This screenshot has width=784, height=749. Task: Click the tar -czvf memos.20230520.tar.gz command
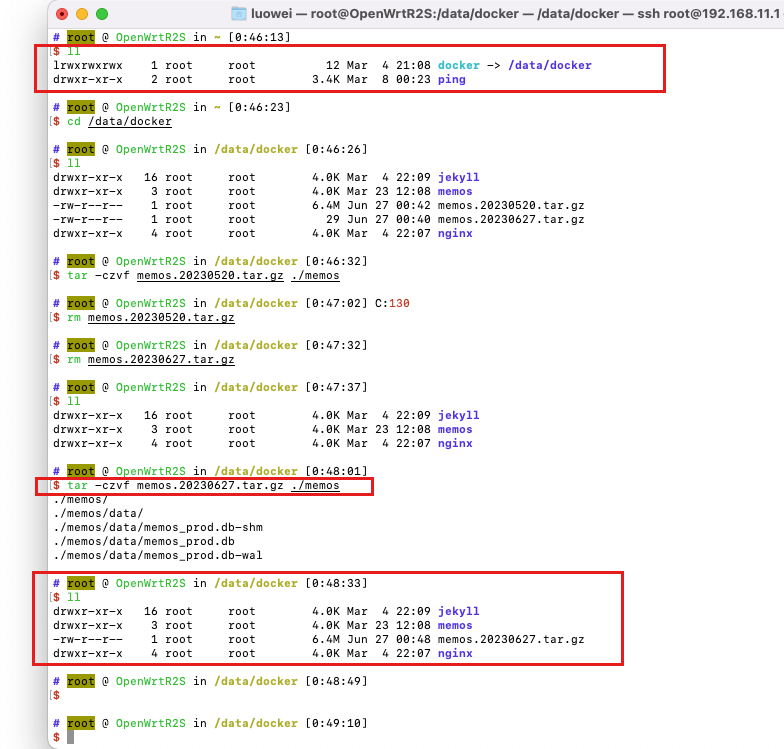pyautogui.click(x=203, y=275)
